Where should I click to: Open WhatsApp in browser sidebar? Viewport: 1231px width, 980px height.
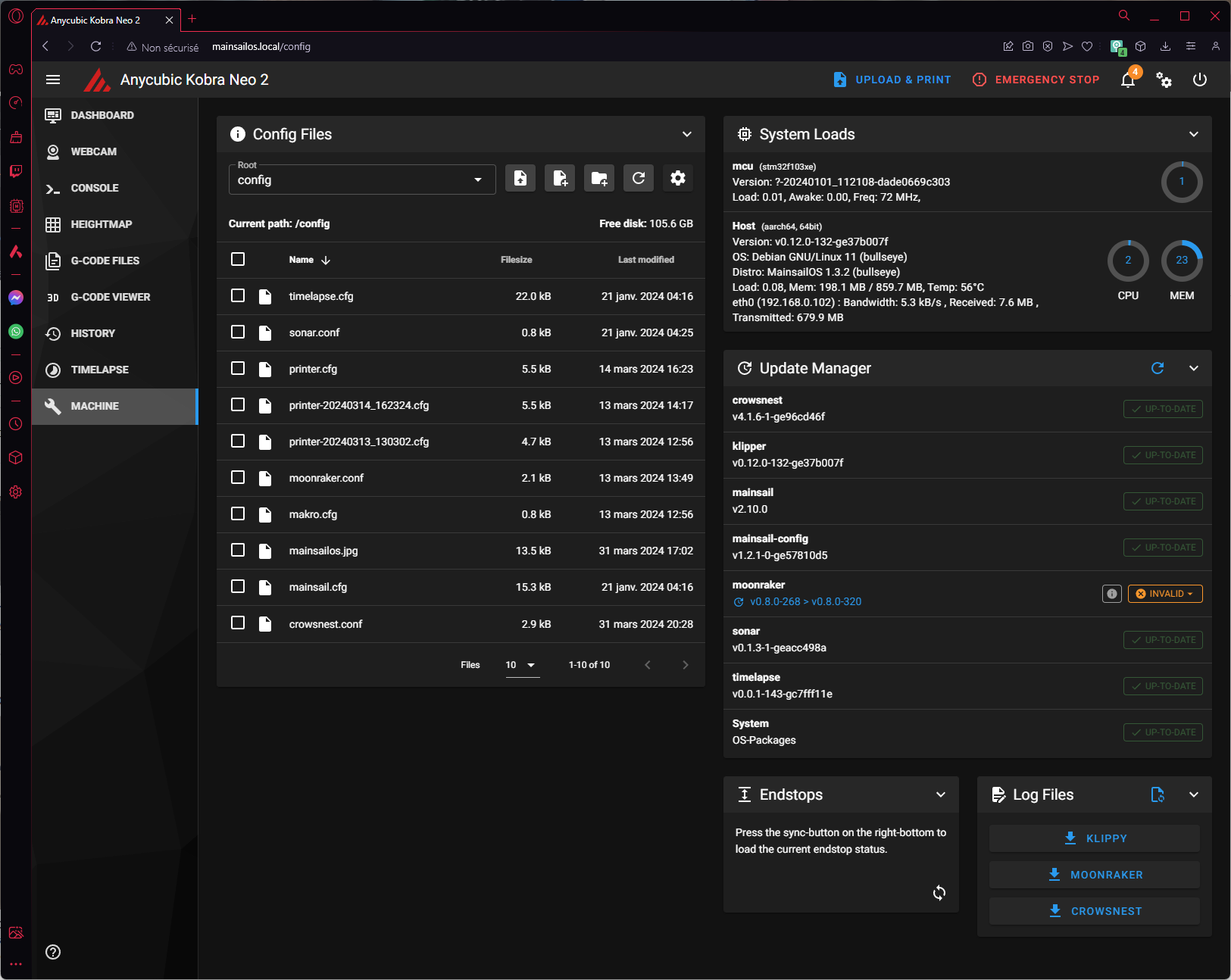coord(16,332)
